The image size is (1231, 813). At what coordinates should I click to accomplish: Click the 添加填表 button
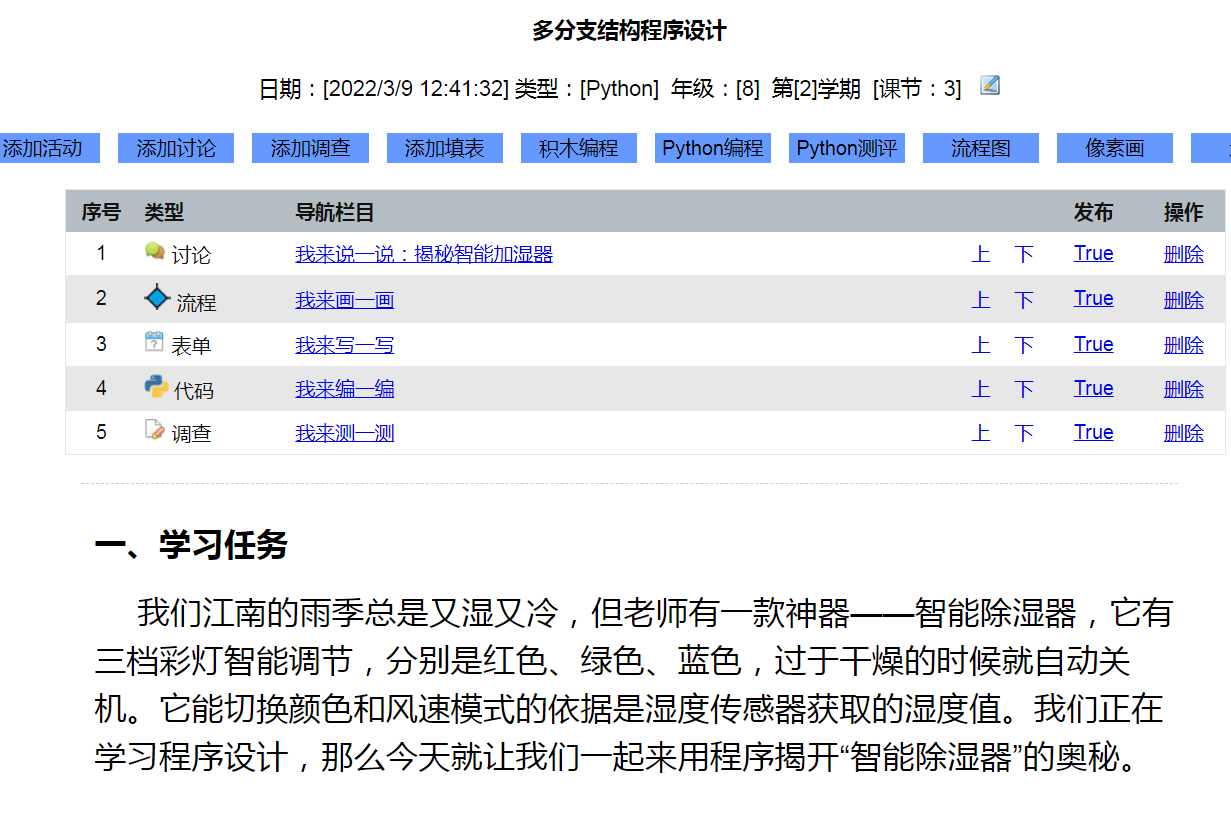(444, 148)
